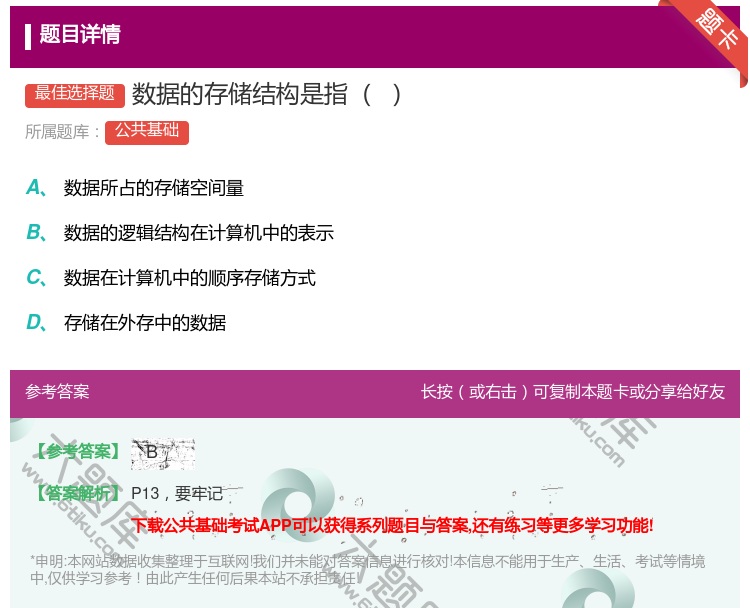Click the question title 数据的存储结构是指
This screenshot has height=608, width=750.
(267, 94)
